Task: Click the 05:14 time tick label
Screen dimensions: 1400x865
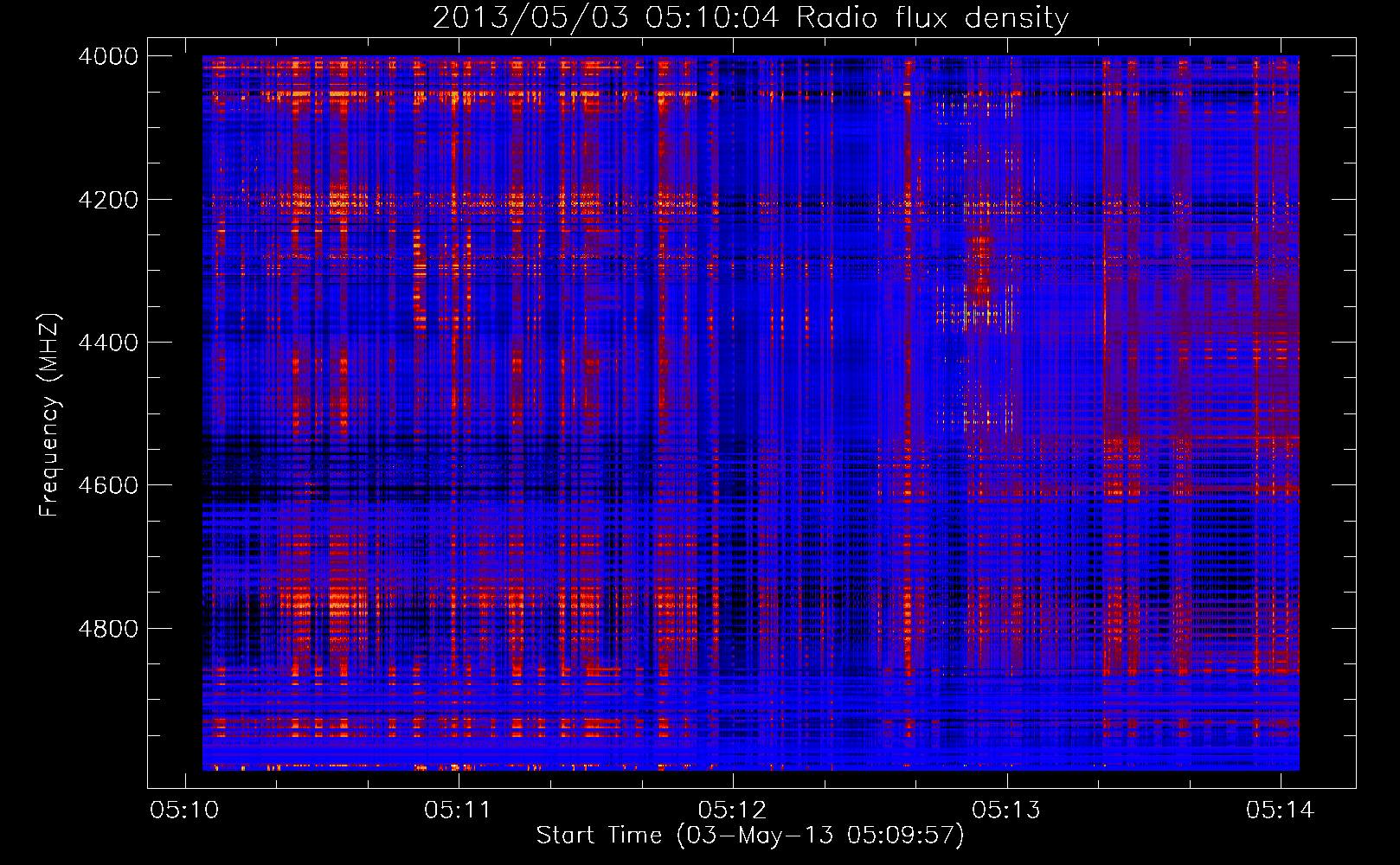Action: pyautogui.click(x=1281, y=811)
